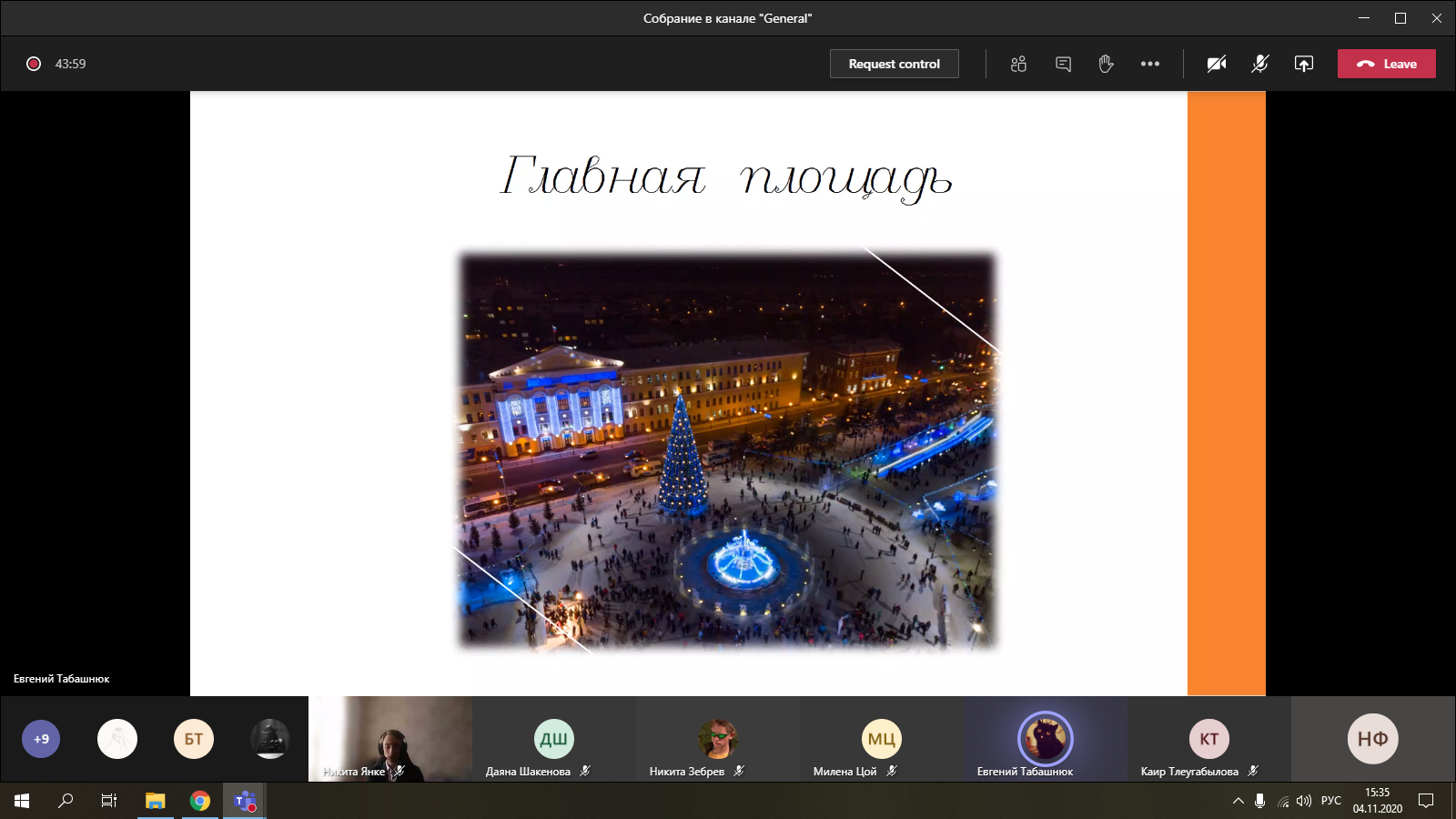
Task: Click the shared slide city square photo
Action: click(727, 450)
